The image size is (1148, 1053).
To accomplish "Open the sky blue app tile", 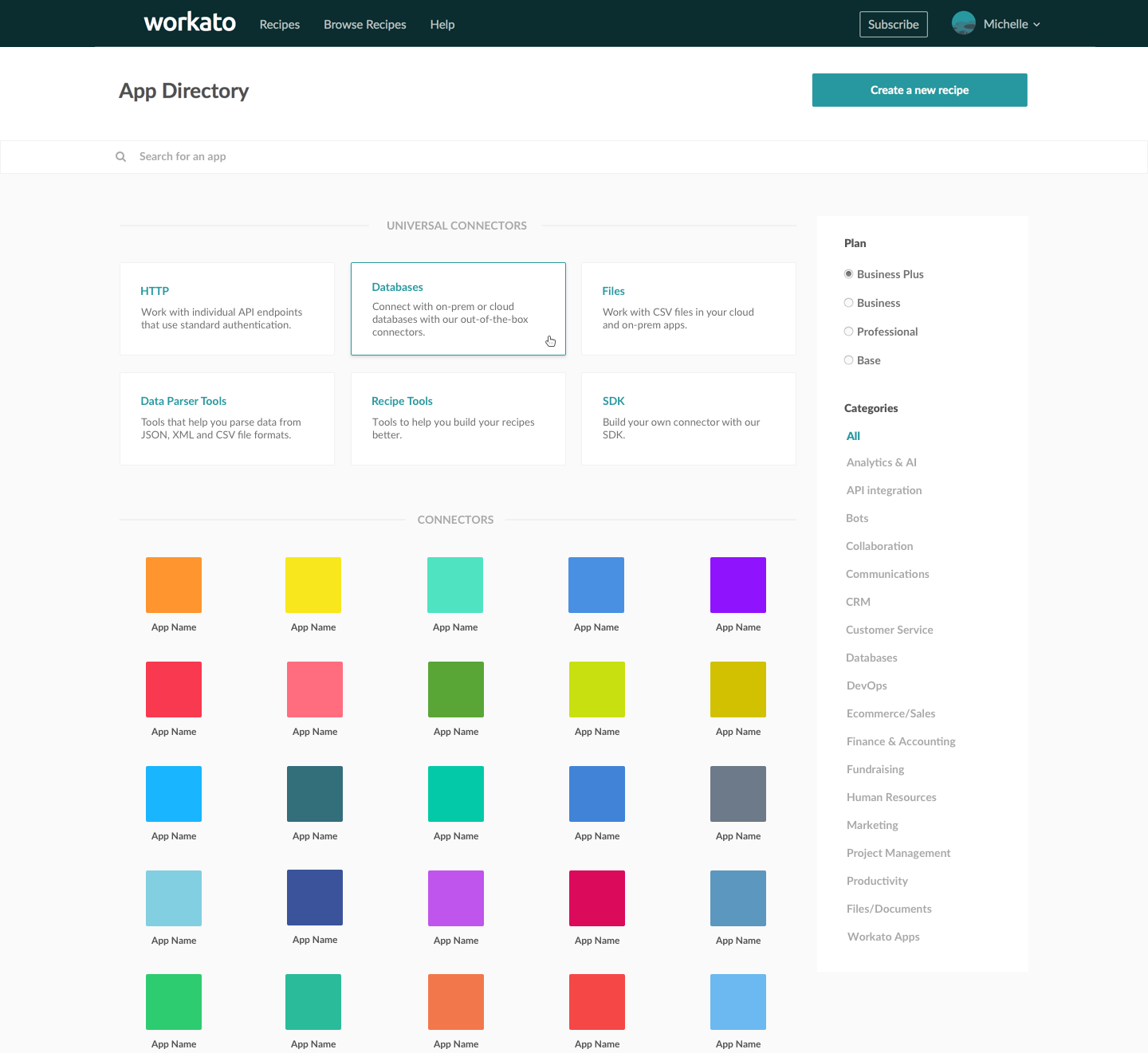I will [x=174, y=794].
